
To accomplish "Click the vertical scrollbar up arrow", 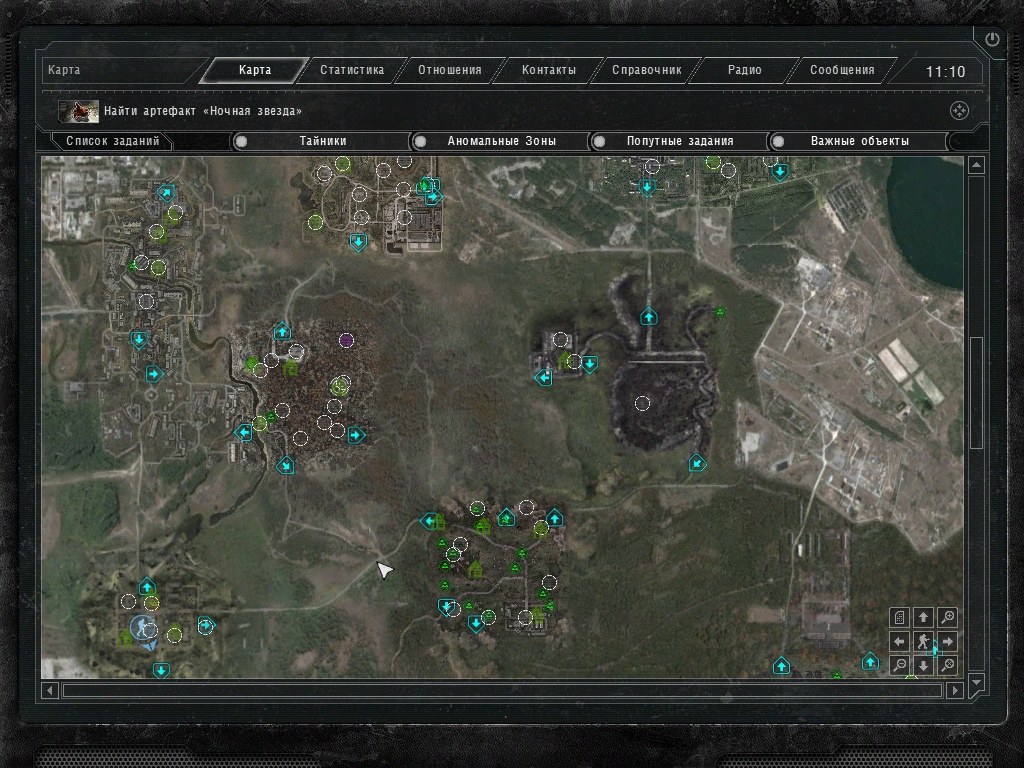I will tap(976, 165).
